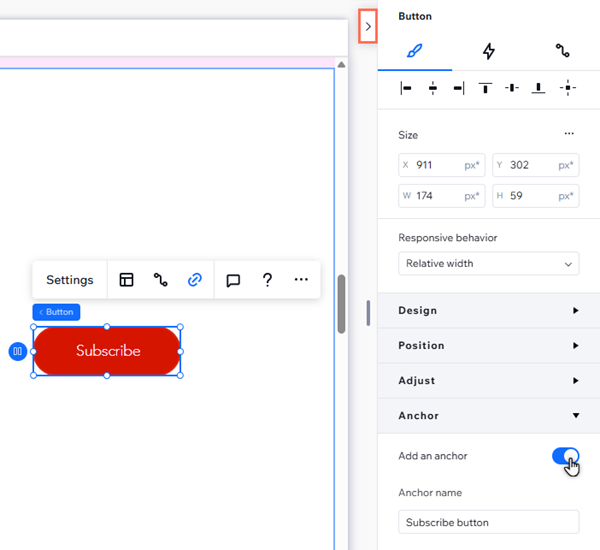Center button both ways icon

pyautogui.click(x=568, y=88)
